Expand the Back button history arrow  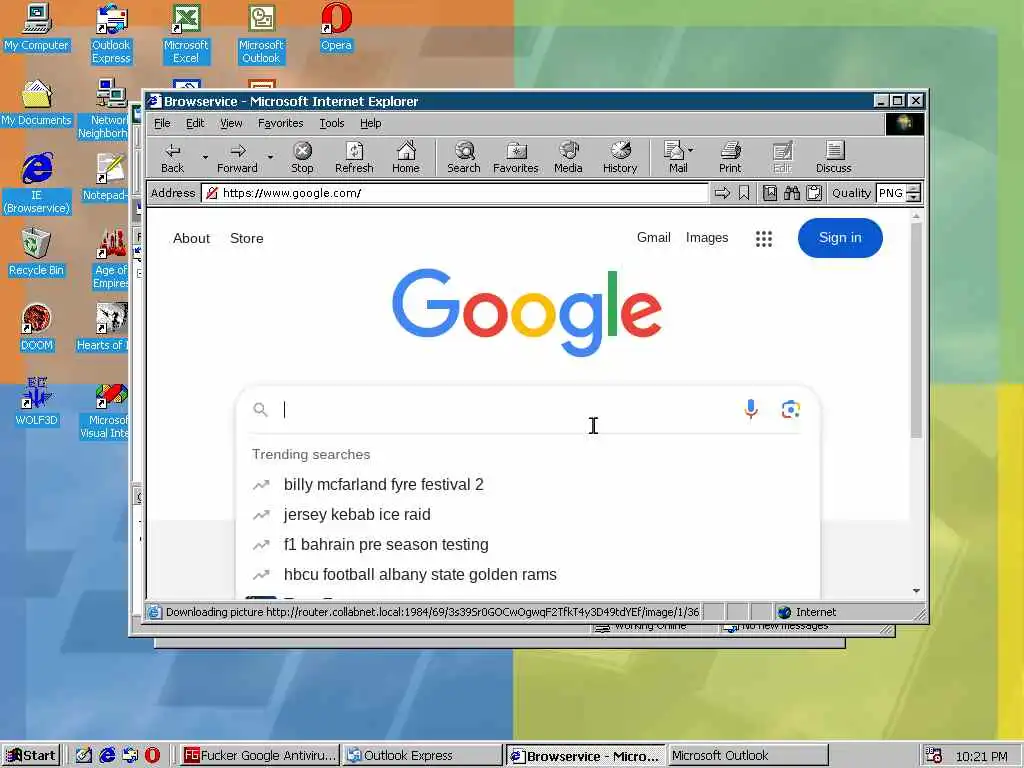coord(205,157)
